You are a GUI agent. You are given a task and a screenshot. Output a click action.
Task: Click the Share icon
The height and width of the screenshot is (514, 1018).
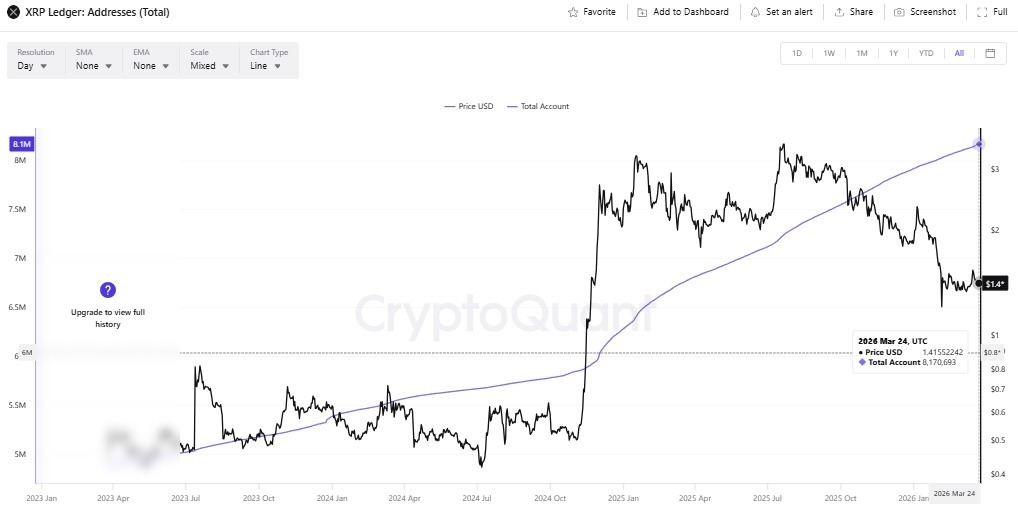click(x=838, y=12)
